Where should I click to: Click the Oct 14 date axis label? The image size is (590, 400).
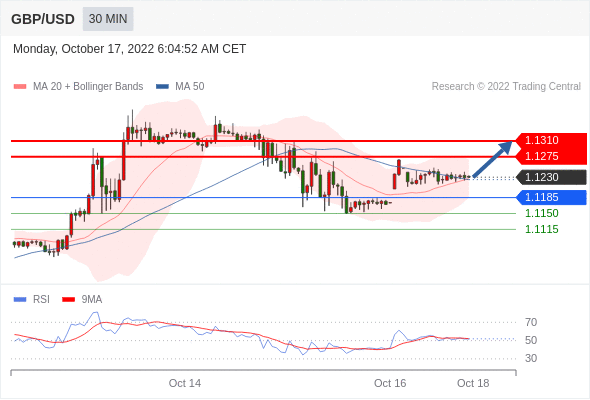tap(185, 383)
